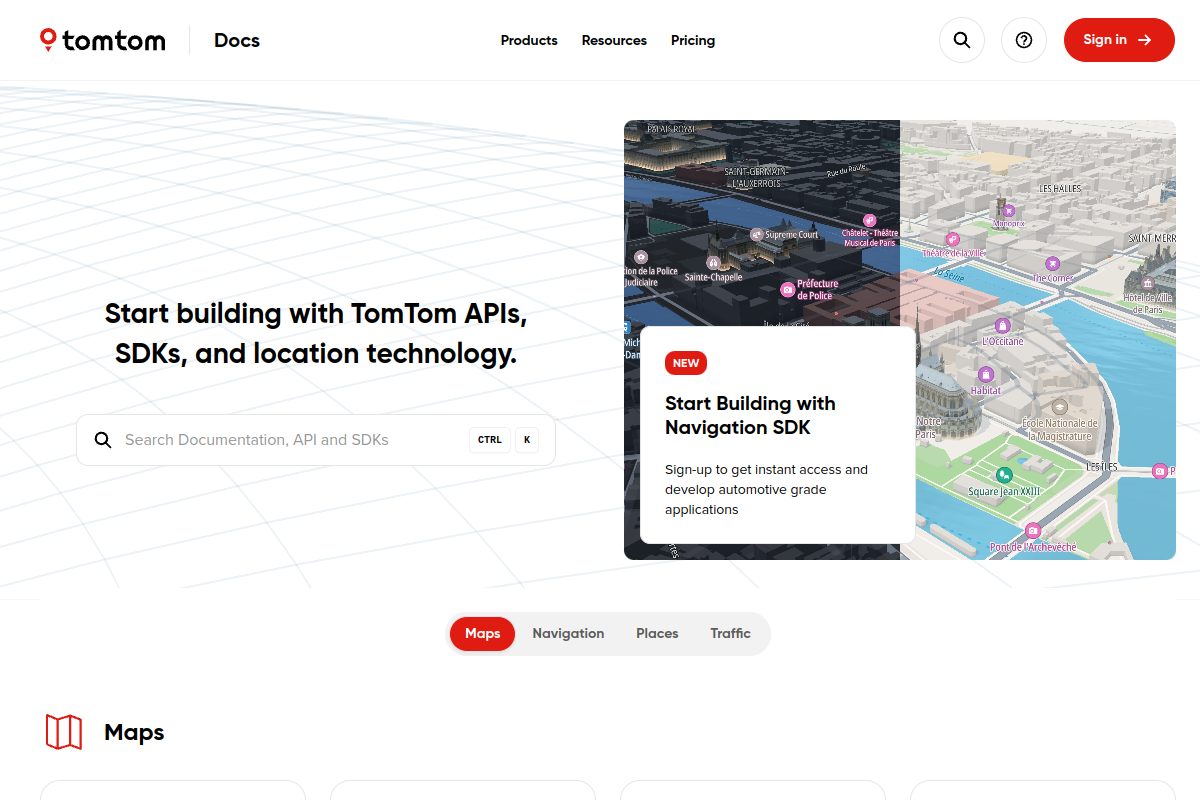Open the Start Building with Navigation SDK card
This screenshot has width=1200, height=800.
(x=778, y=435)
